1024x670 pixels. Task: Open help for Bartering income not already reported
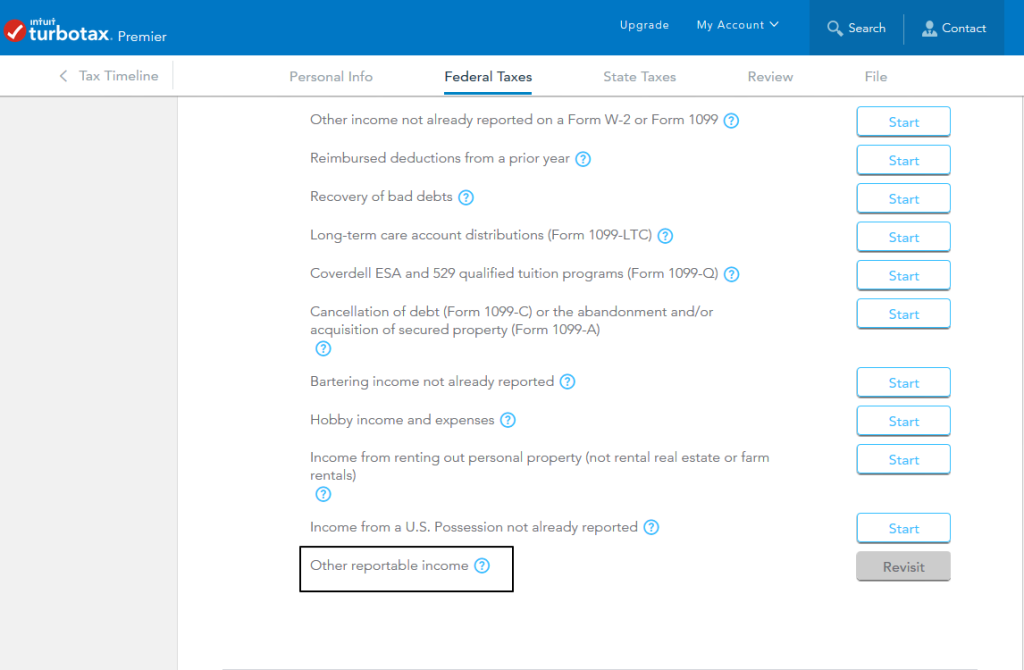[x=567, y=382]
